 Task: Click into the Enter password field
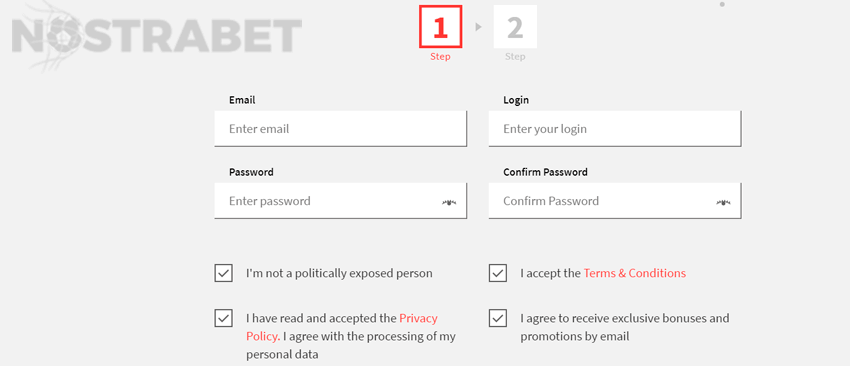pyautogui.click(x=340, y=201)
